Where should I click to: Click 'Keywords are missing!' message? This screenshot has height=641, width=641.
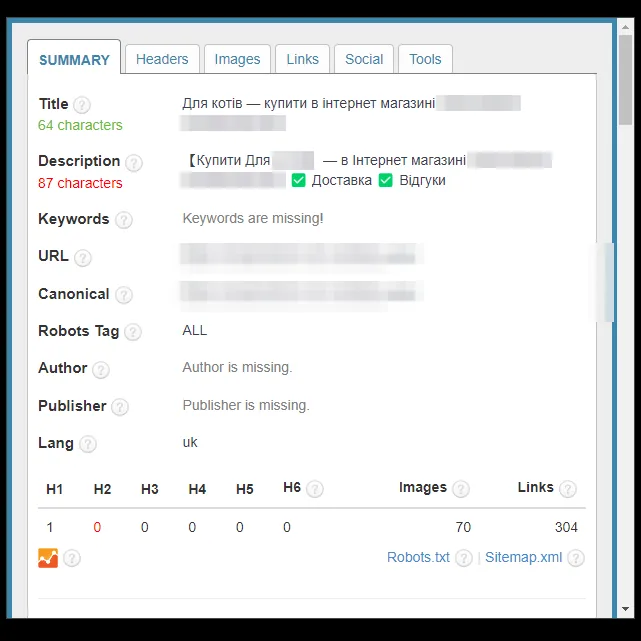(x=253, y=218)
